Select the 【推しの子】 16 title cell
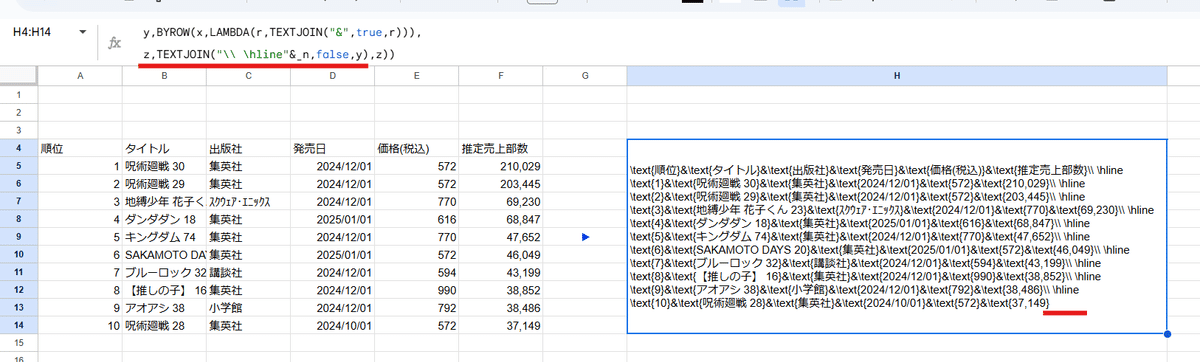 (164, 291)
